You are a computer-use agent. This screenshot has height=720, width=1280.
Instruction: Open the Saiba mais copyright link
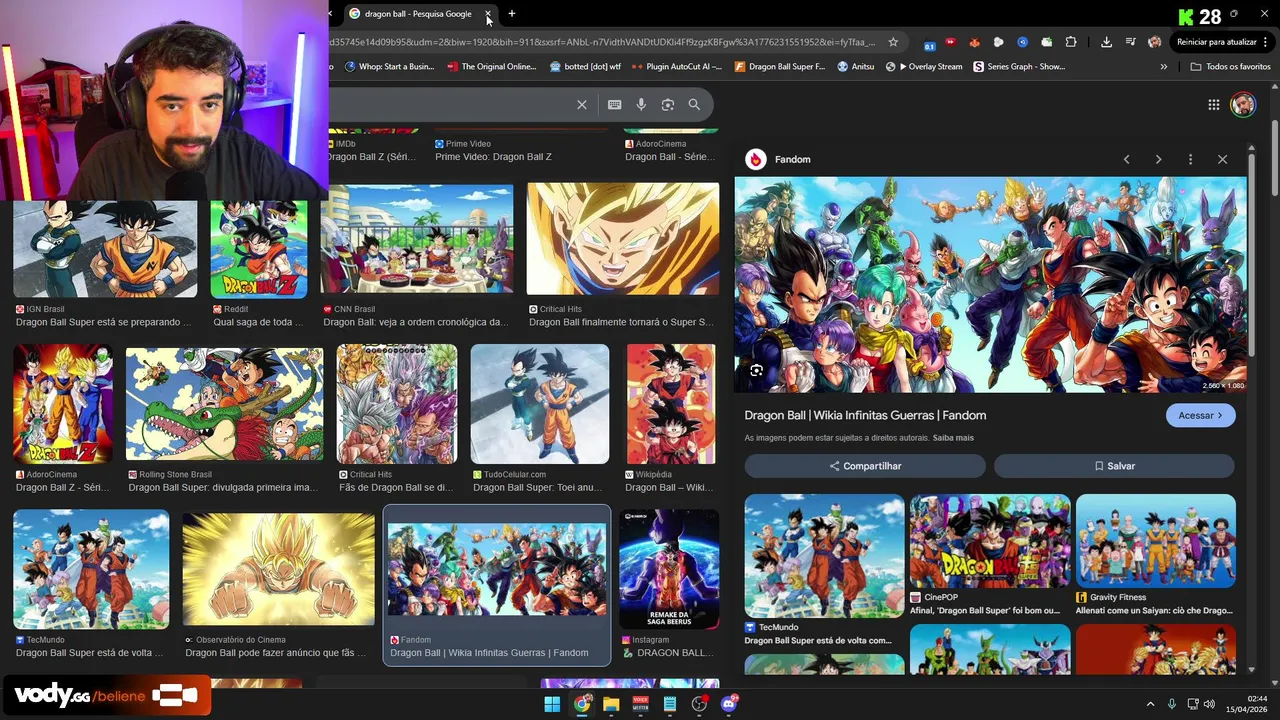pos(953,438)
